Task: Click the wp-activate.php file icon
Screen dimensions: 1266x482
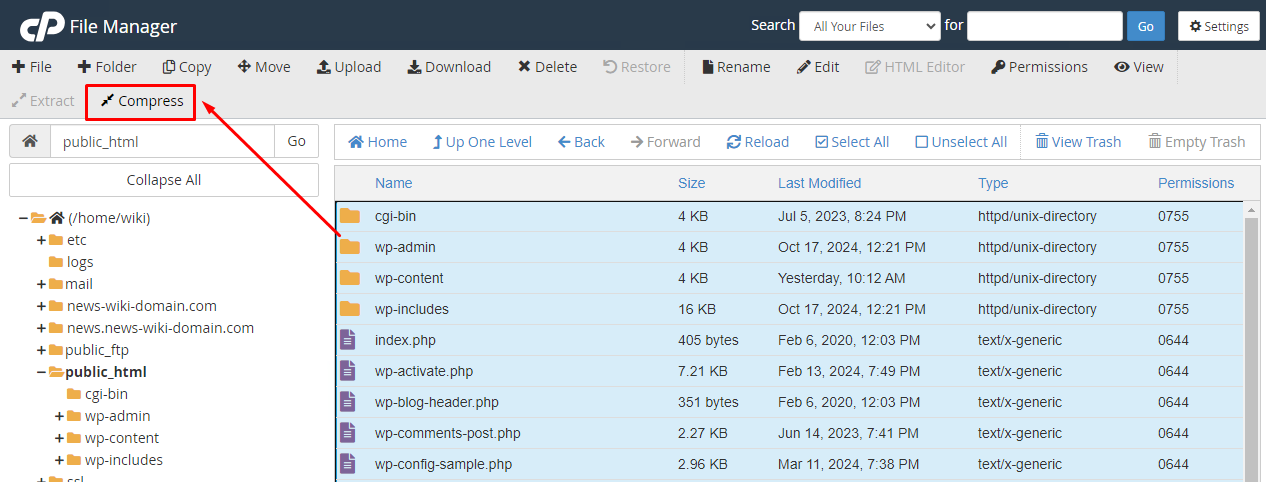Action: [x=348, y=371]
